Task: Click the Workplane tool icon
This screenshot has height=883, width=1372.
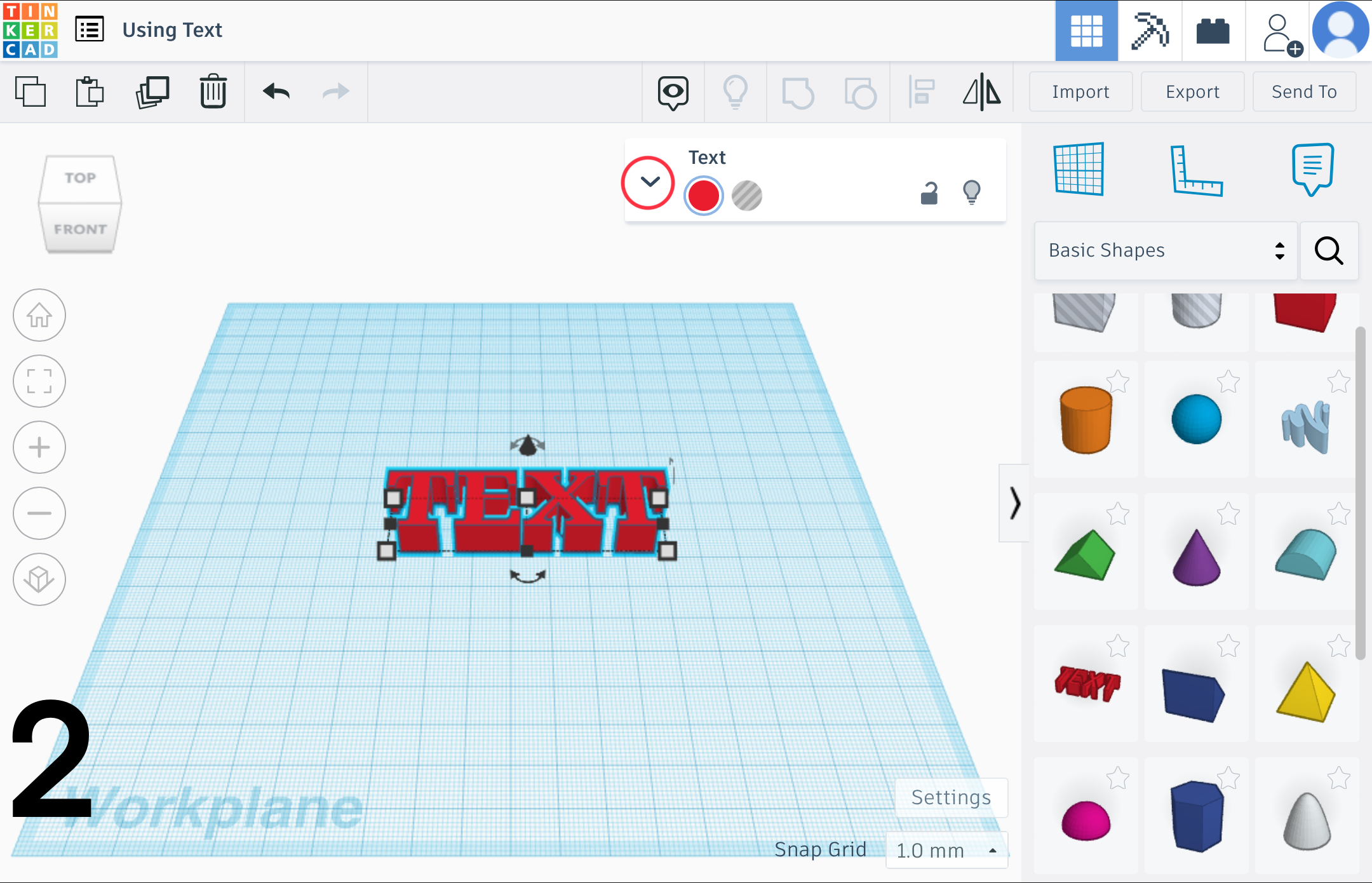Action: (1079, 169)
